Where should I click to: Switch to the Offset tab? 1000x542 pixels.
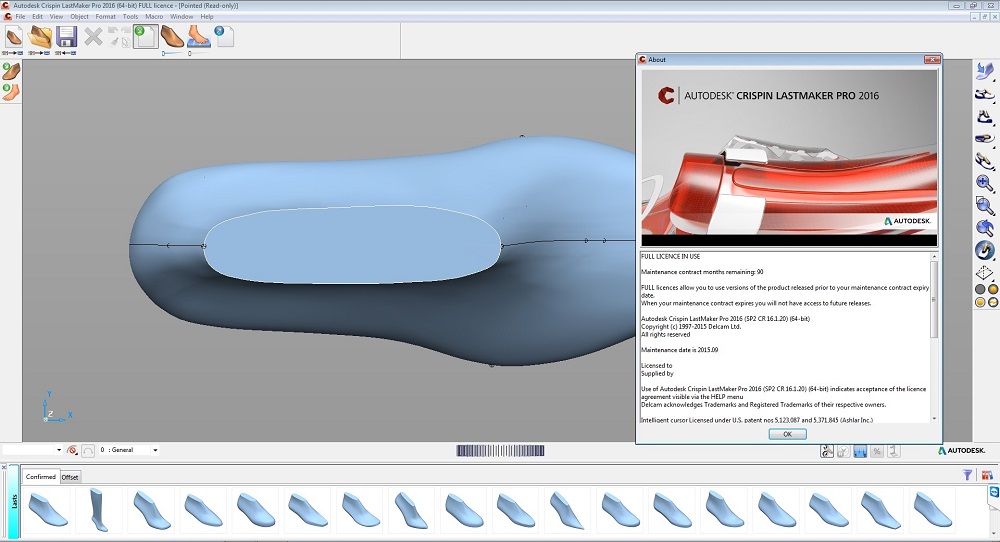pyautogui.click(x=70, y=477)
